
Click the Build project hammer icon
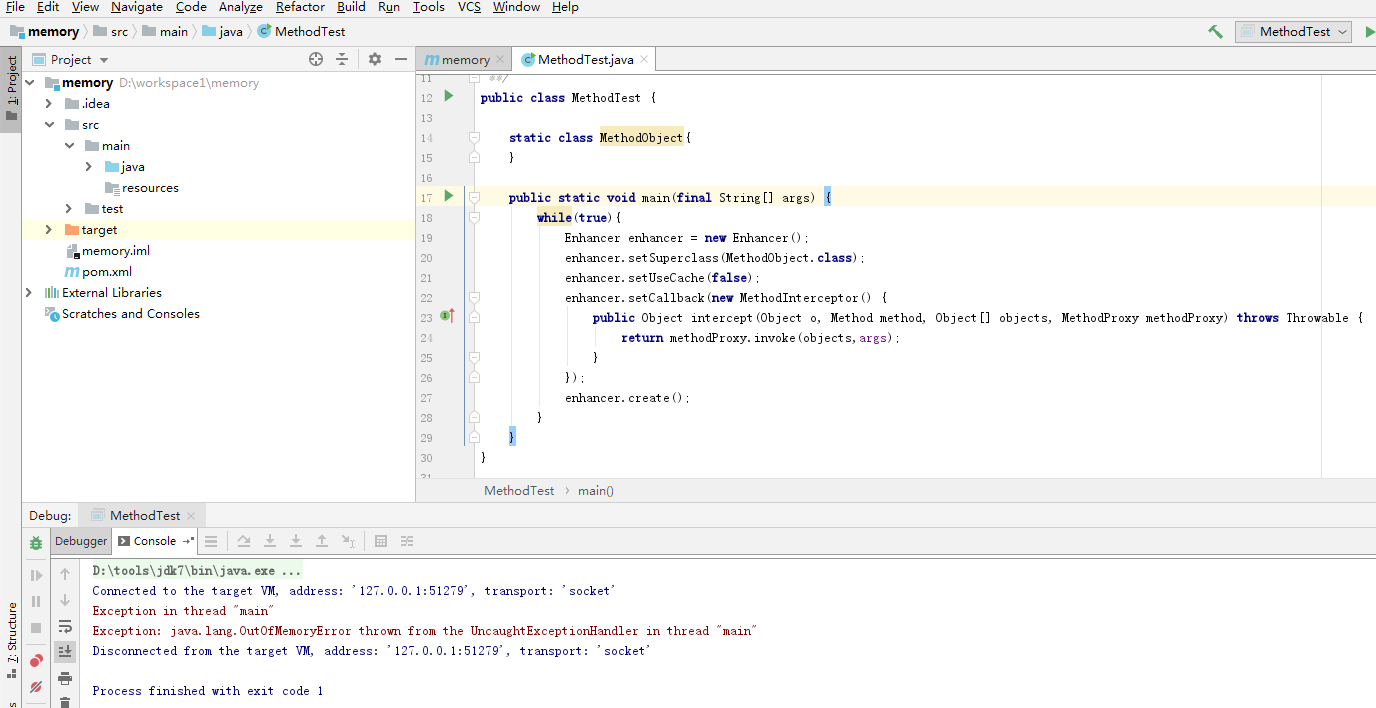click(1215, 32)
